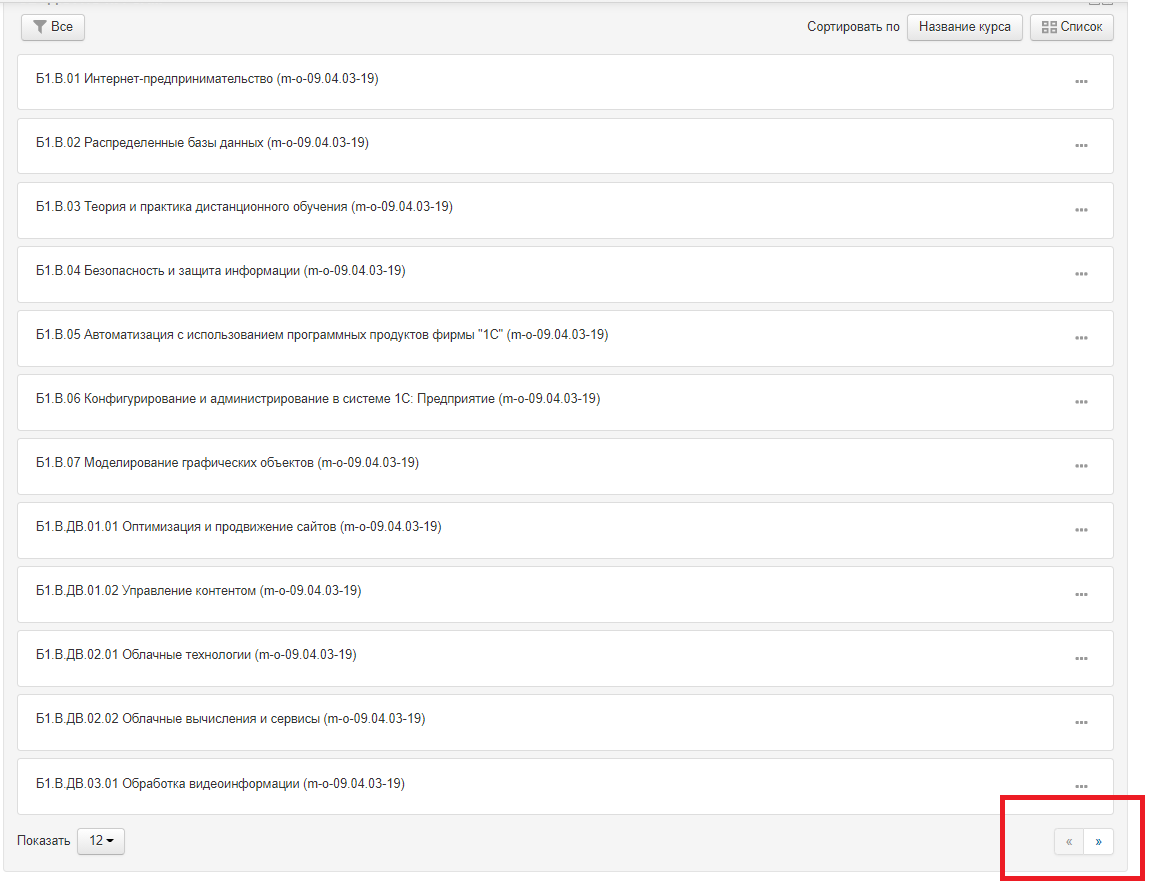Open actions menu for Облачные вычисления и сервисы
The height and width of the screenshot is (885, 1152).
pyautogui.click(x=1081, y=722)
